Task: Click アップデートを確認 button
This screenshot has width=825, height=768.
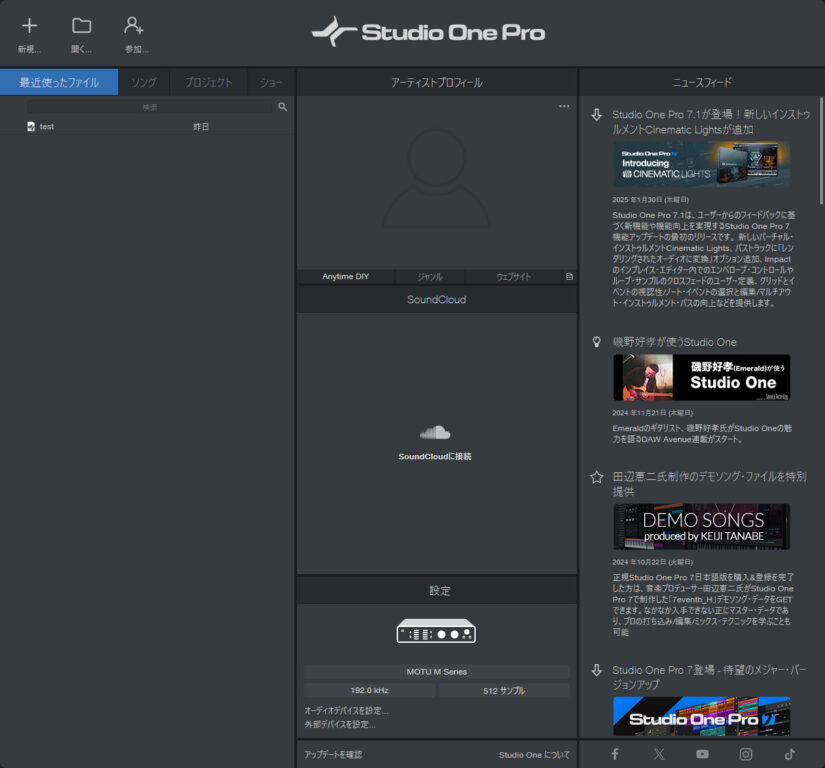Action: pyautogui.click(x=333, y=754)
